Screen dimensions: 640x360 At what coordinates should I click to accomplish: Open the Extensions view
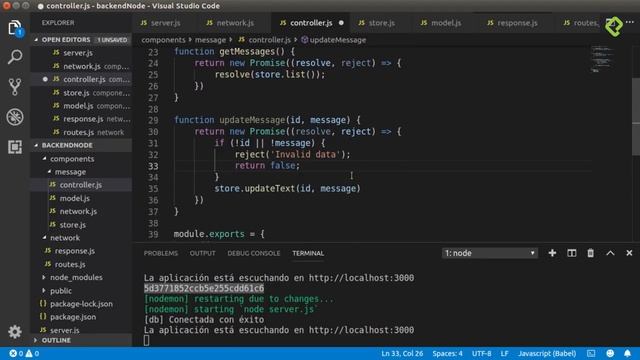coord(15,147)
